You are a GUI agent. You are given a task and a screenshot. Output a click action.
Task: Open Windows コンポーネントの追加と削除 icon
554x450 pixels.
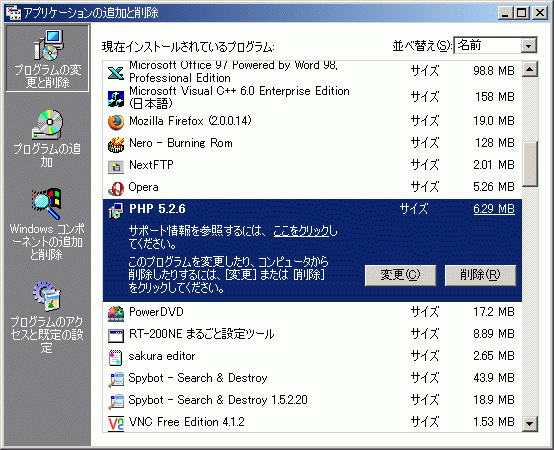(x=47, y=203)
